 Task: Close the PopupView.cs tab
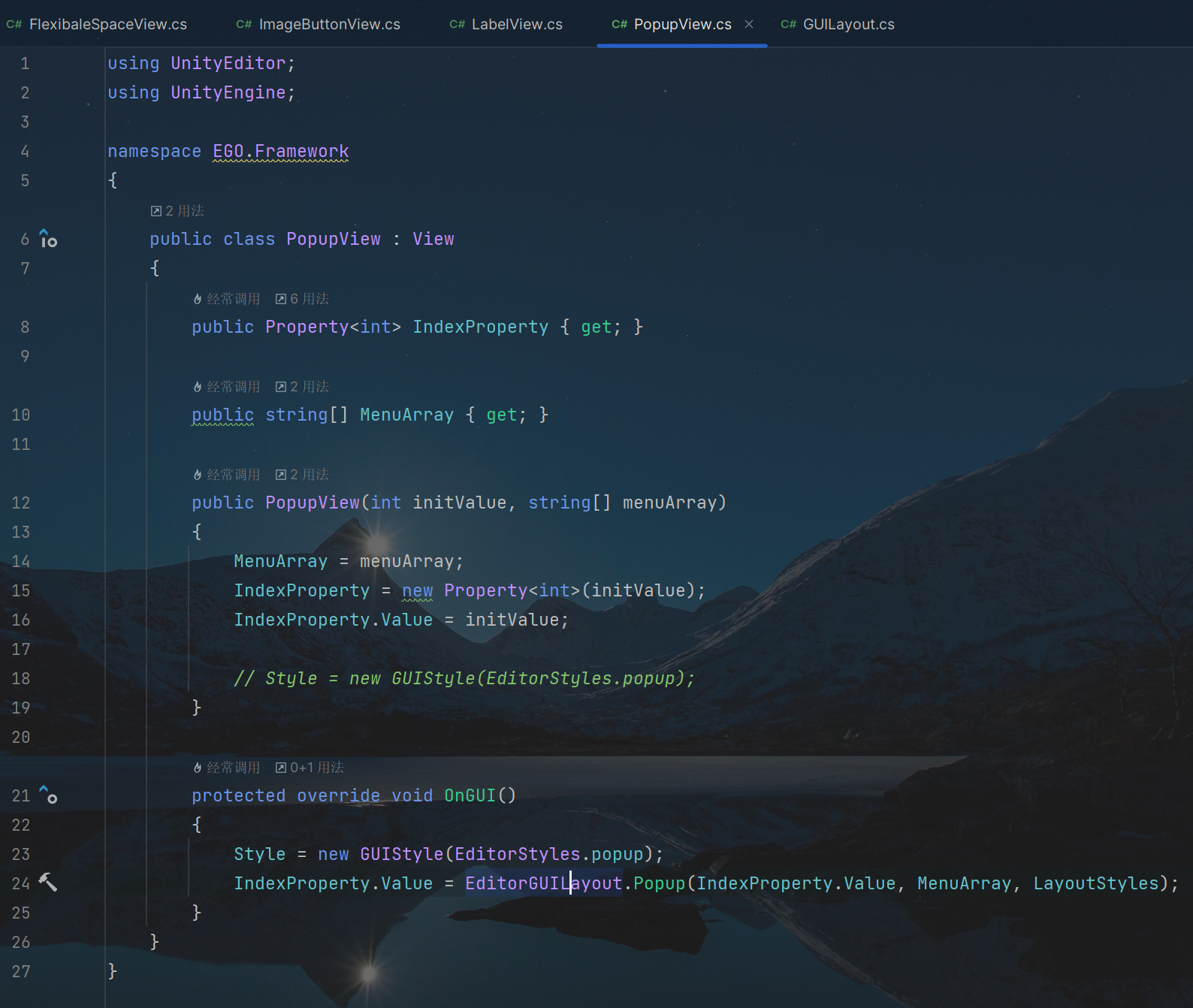pyautogui.click(x=749, y=24)
